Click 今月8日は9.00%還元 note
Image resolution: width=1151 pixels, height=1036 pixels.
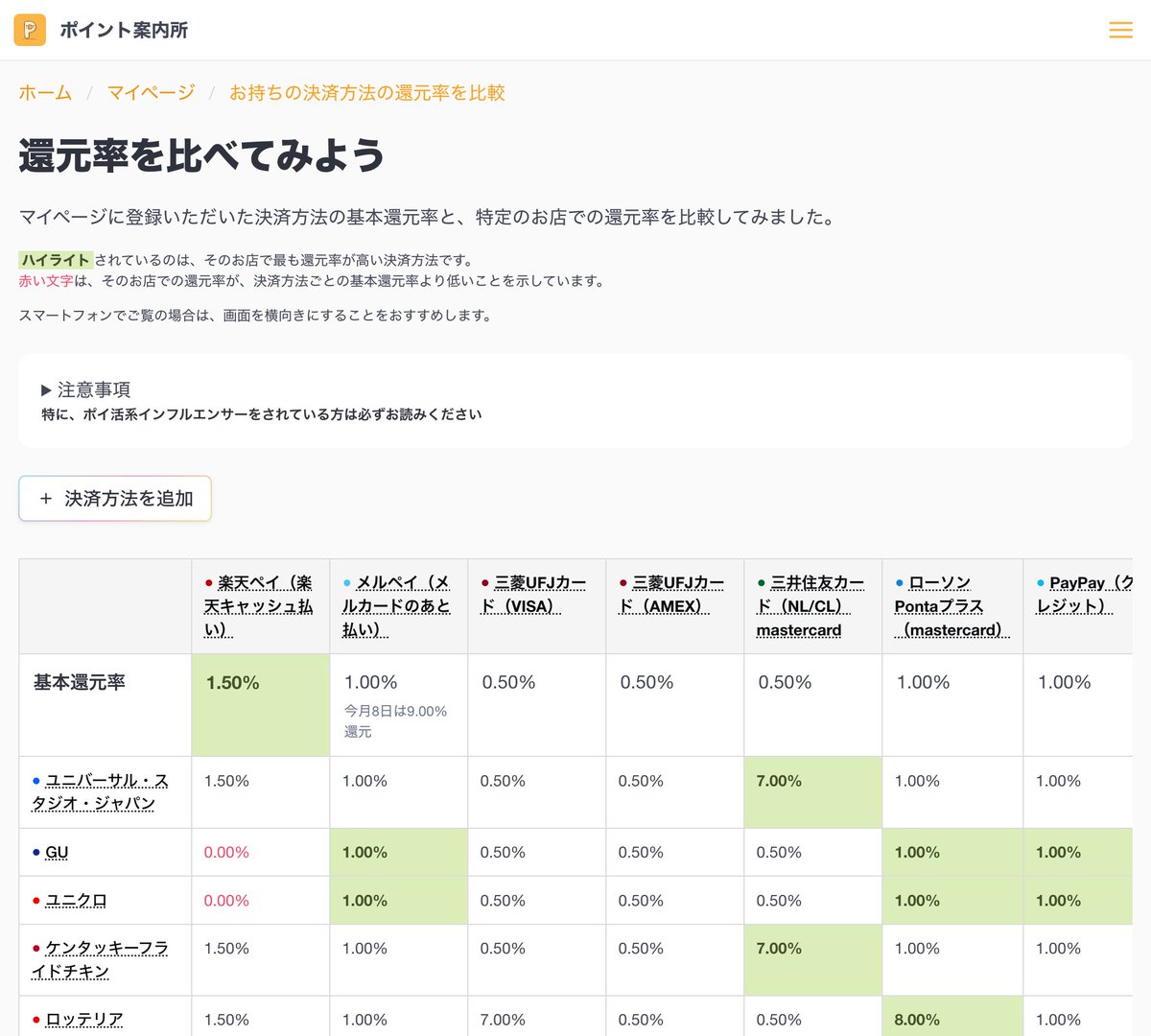pyautogui.click(x=395, y=721)
